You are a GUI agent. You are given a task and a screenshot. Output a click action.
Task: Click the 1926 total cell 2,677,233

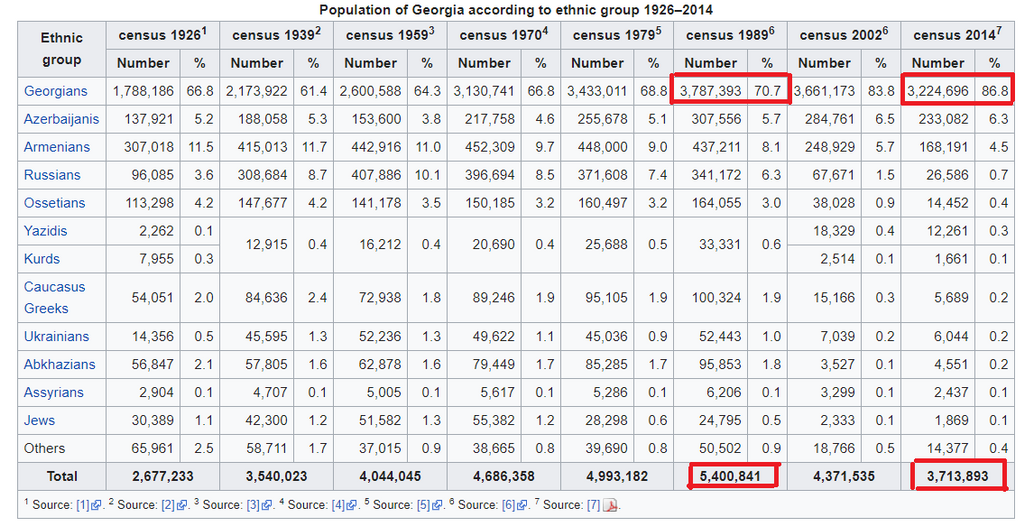tap(163, 476)
